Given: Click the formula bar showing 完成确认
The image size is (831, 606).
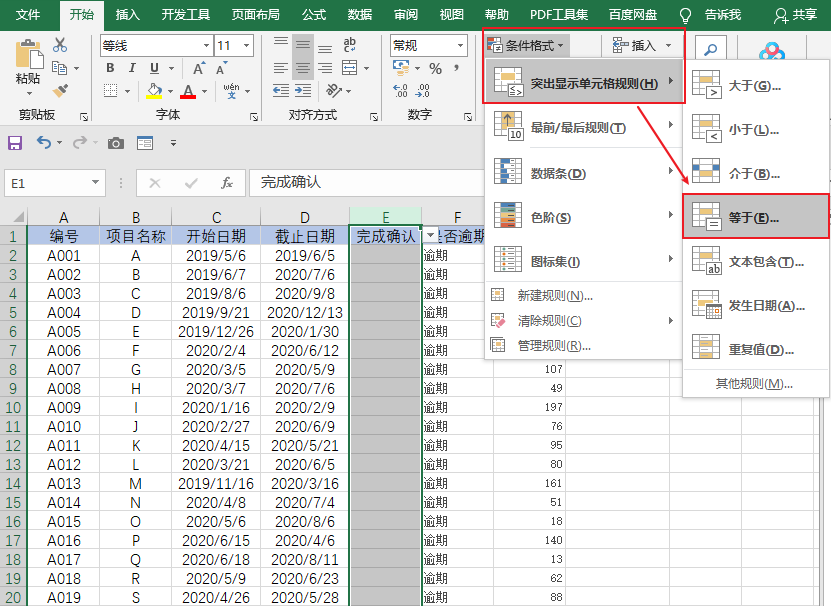Looking at the screenshot, I should [367, 182].
